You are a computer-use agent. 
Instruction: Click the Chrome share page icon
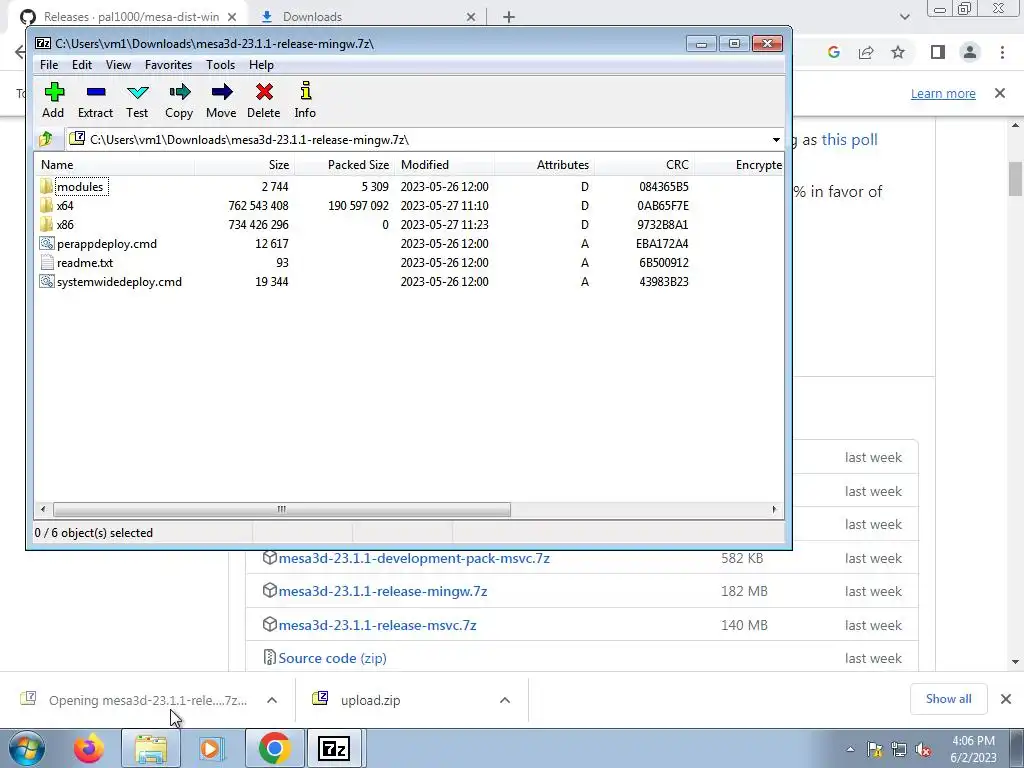866,52
